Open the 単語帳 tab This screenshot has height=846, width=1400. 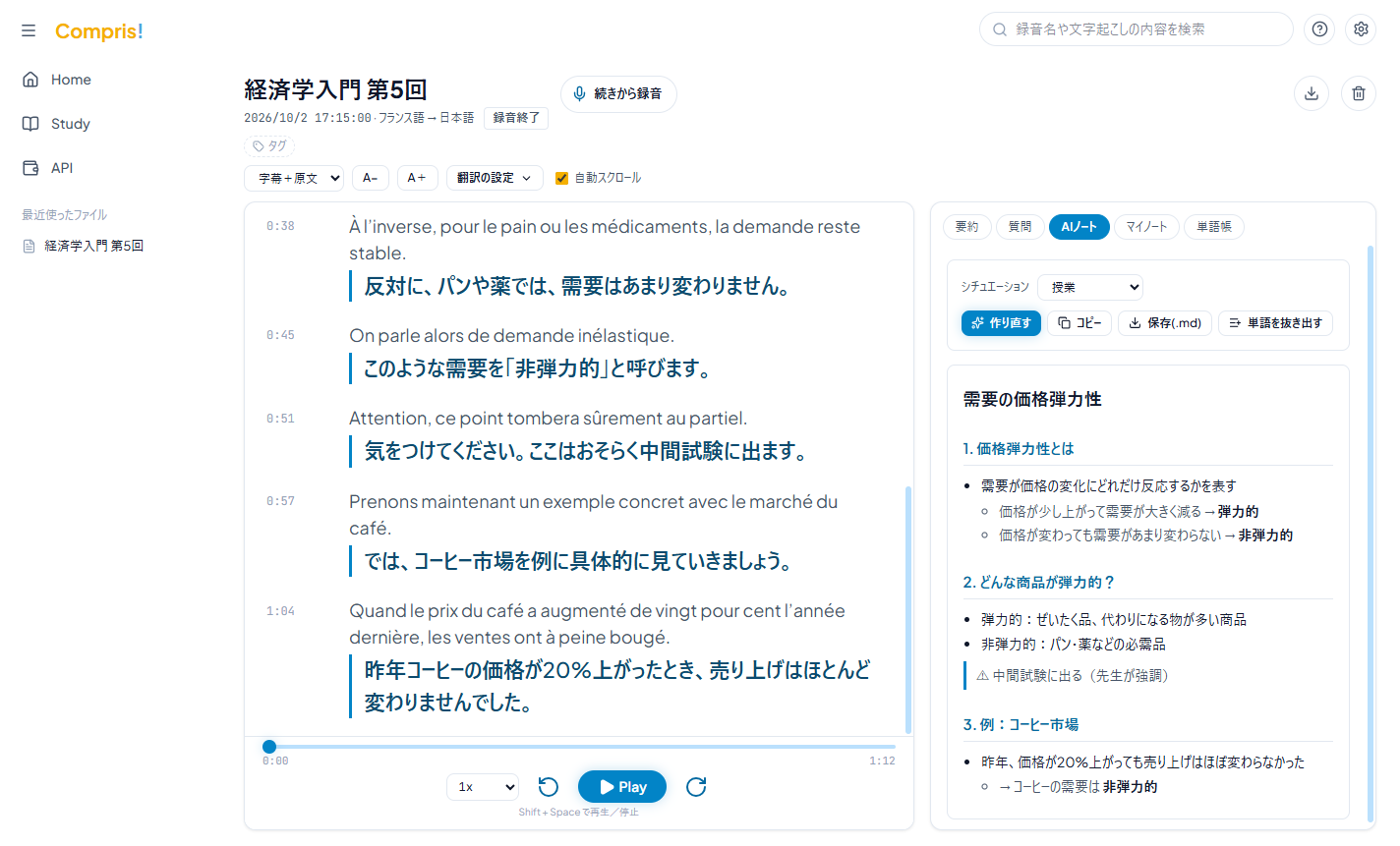coord(1214,227)
